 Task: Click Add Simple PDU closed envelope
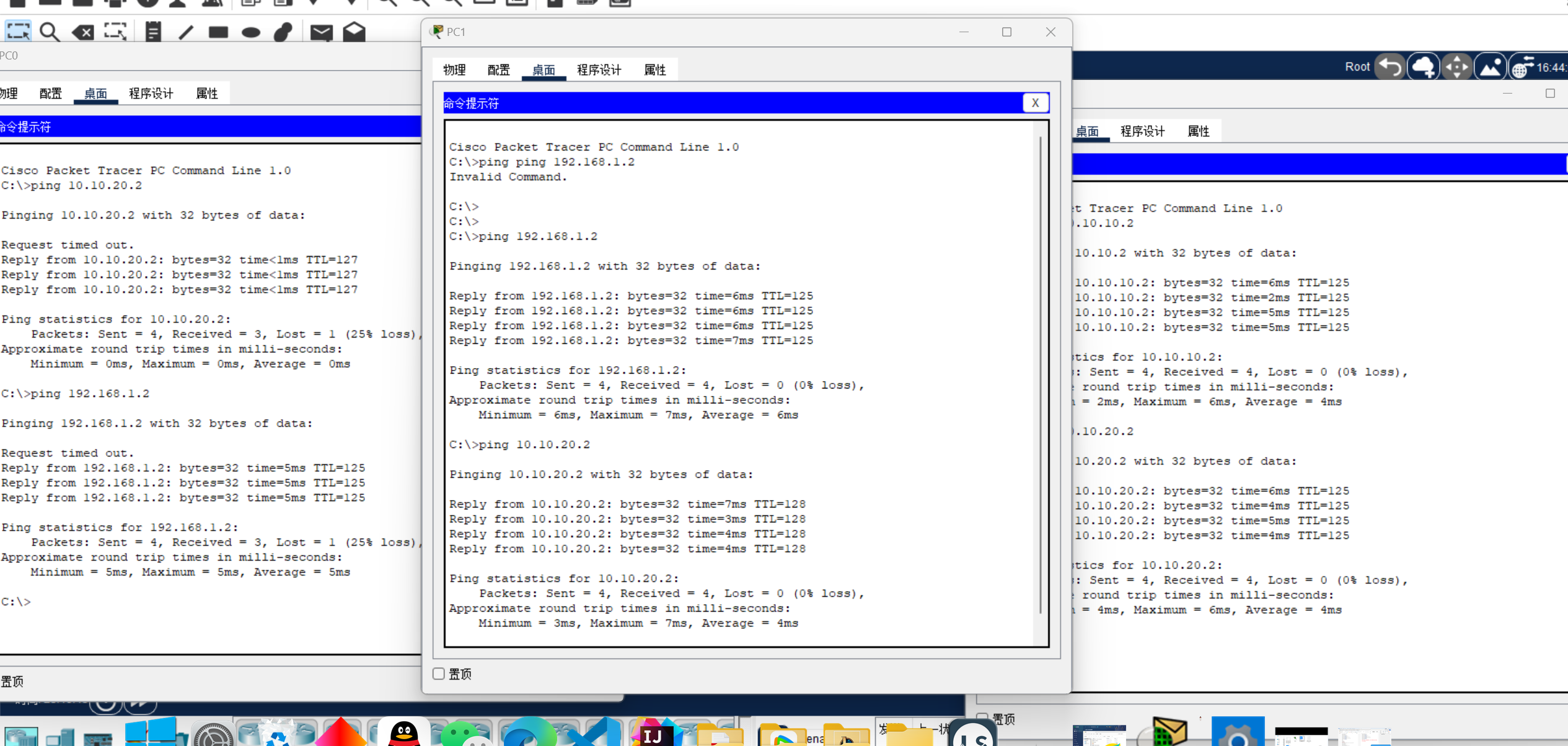(x=321, y=32)
